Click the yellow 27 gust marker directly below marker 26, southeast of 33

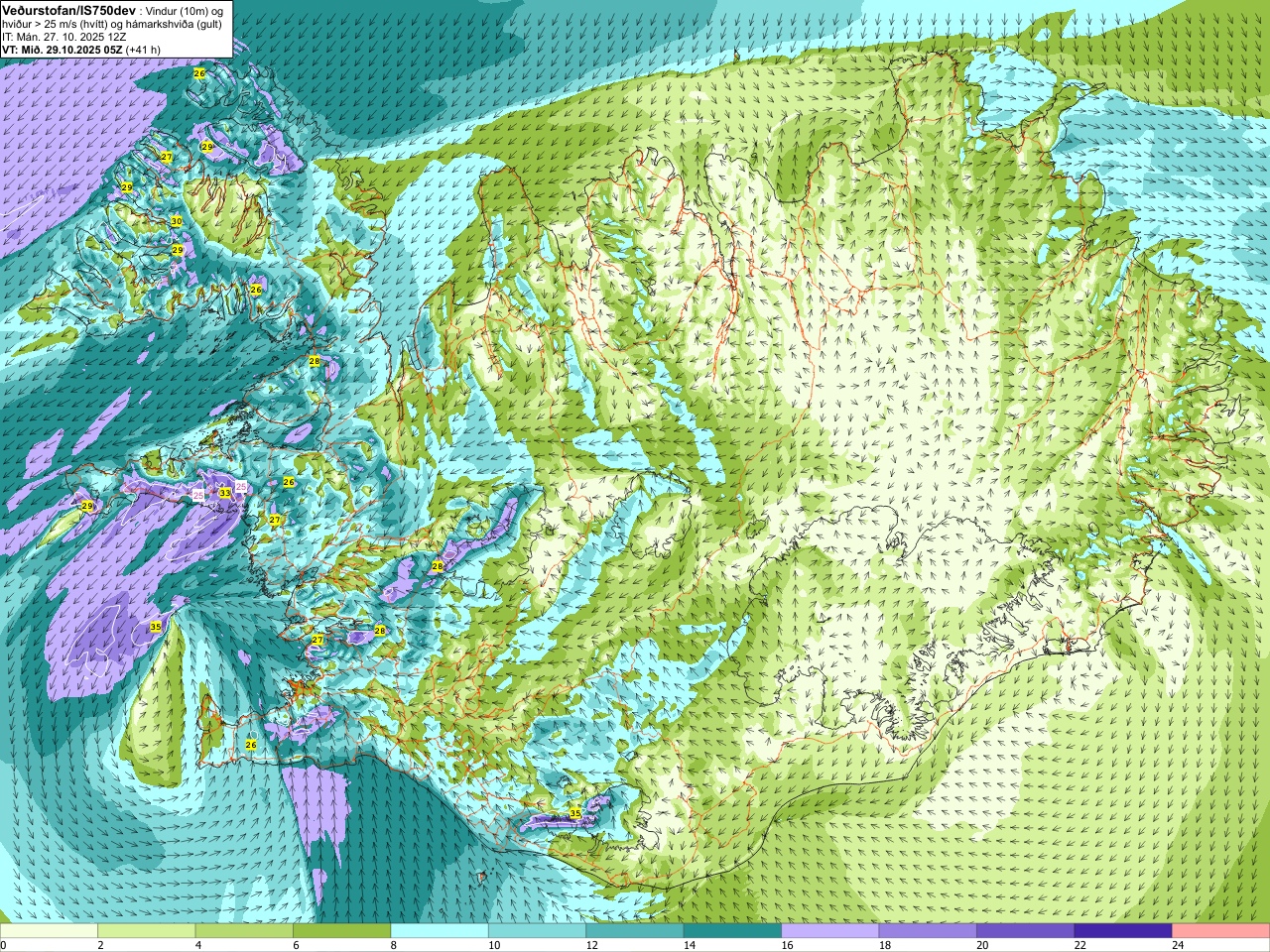275,520
